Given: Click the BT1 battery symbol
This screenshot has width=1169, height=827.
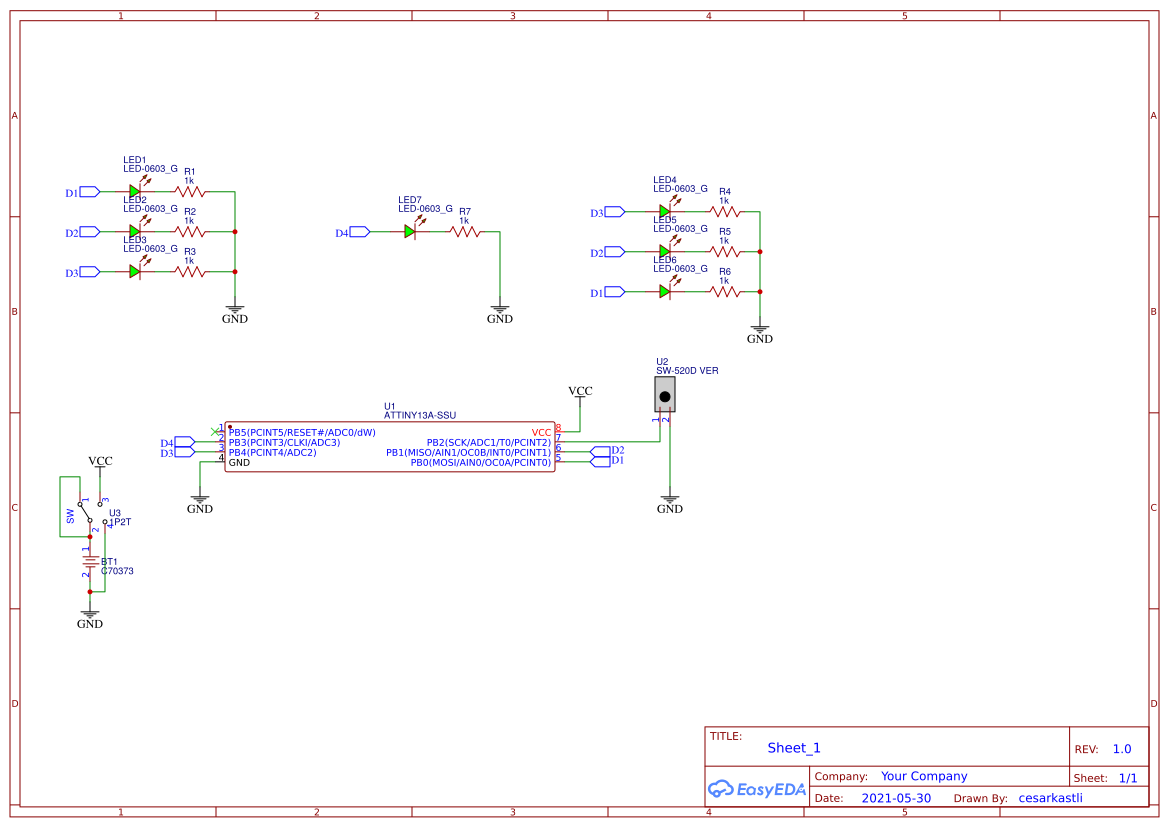Looking at the screenshot, I should tap(90, 561).
